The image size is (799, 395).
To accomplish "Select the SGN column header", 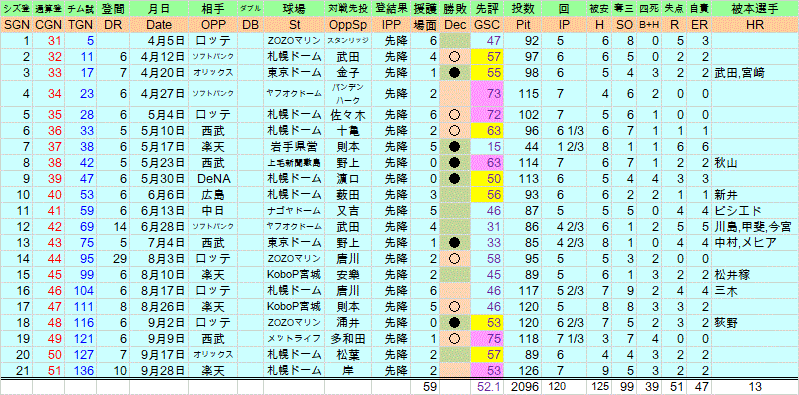I will pyautogui.click(x=16, y=24).
